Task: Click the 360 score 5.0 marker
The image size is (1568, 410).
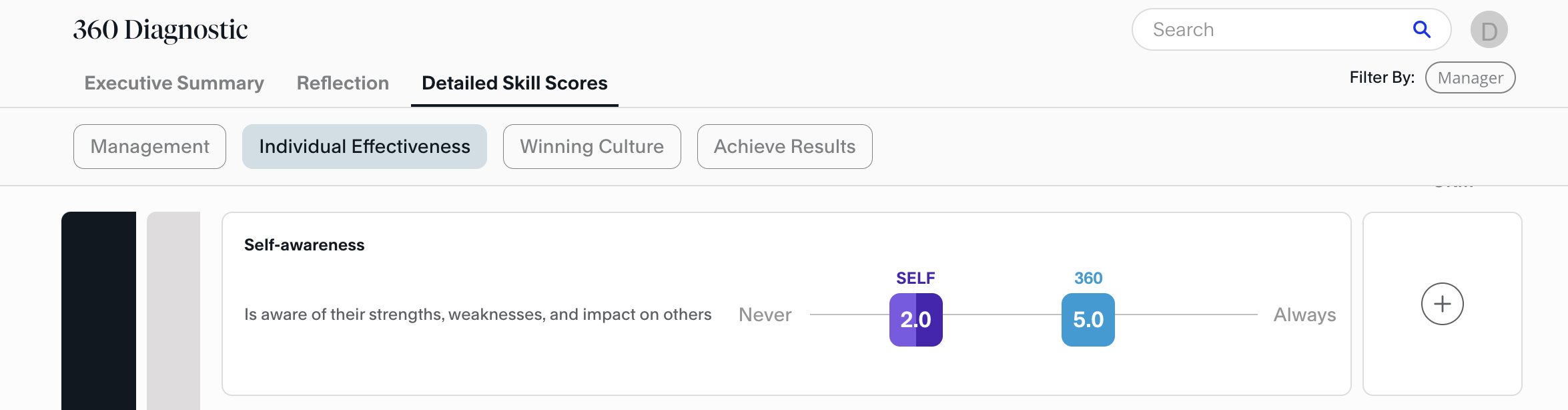Action: pos(1088,320)
